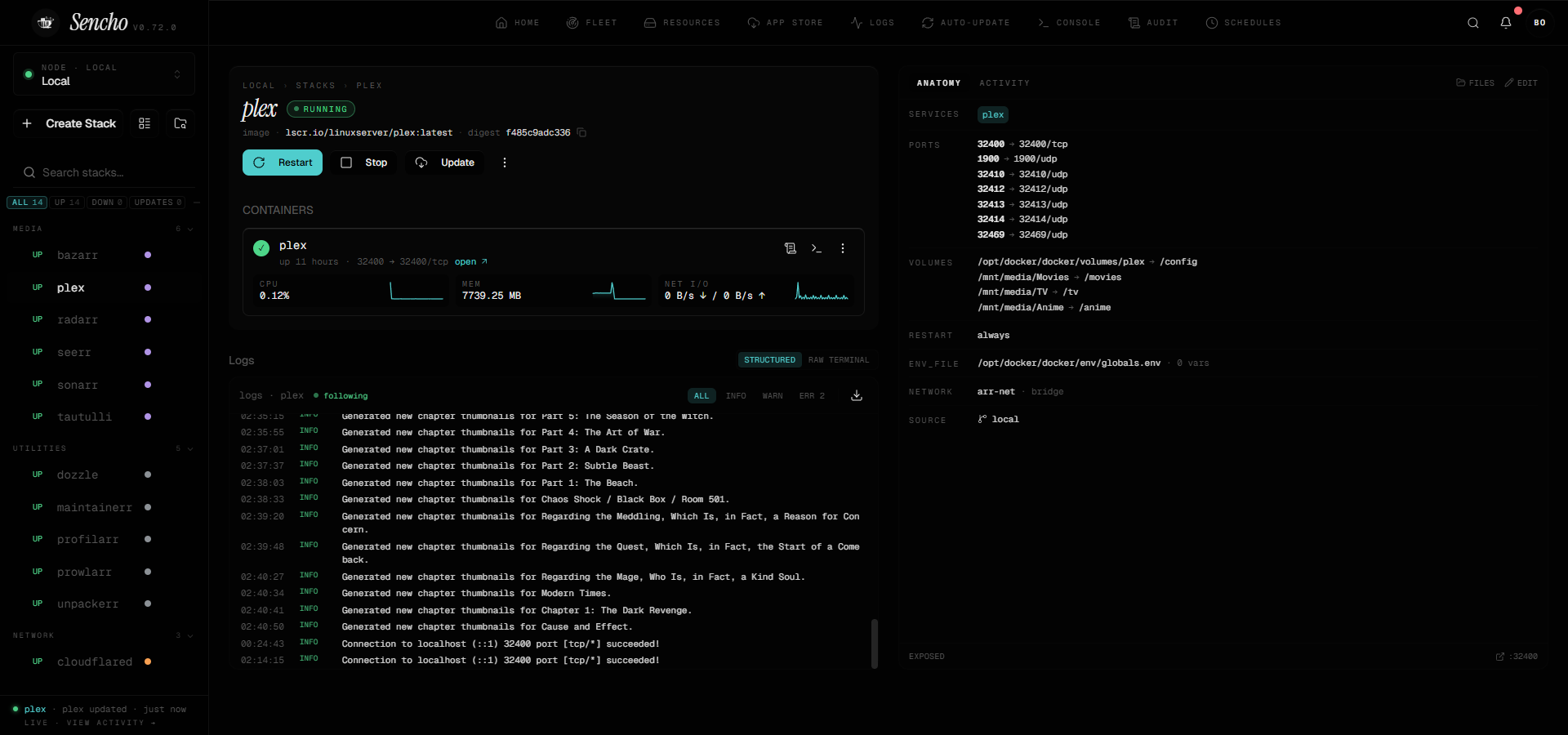Screen dimensions: 1568x735
Task: Open plex container kebab menu
Action: tap(843, 248)
